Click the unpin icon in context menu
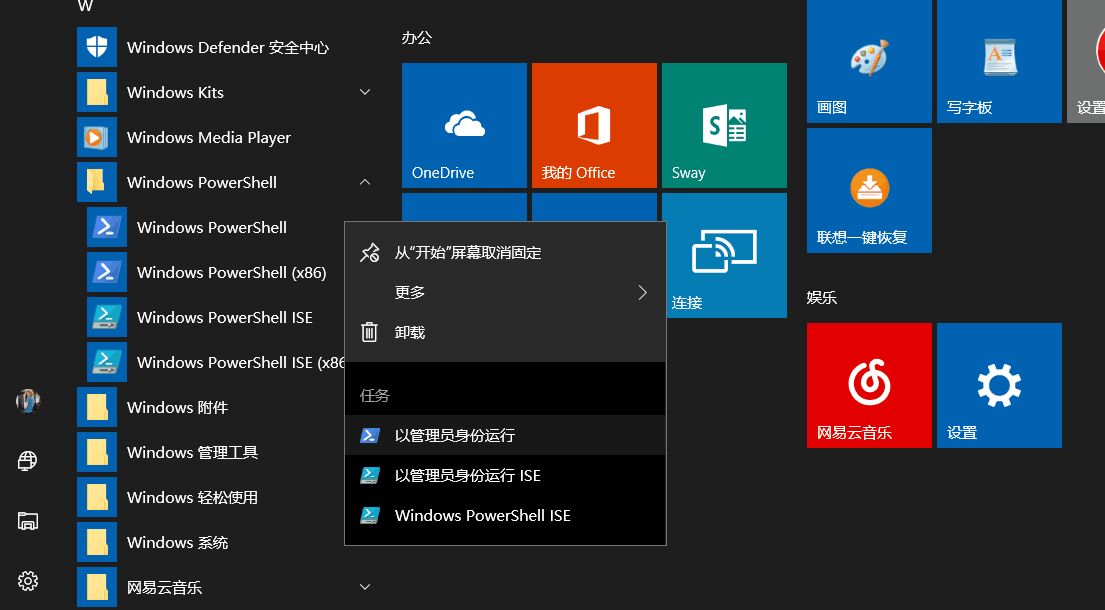 click(370, 253)
